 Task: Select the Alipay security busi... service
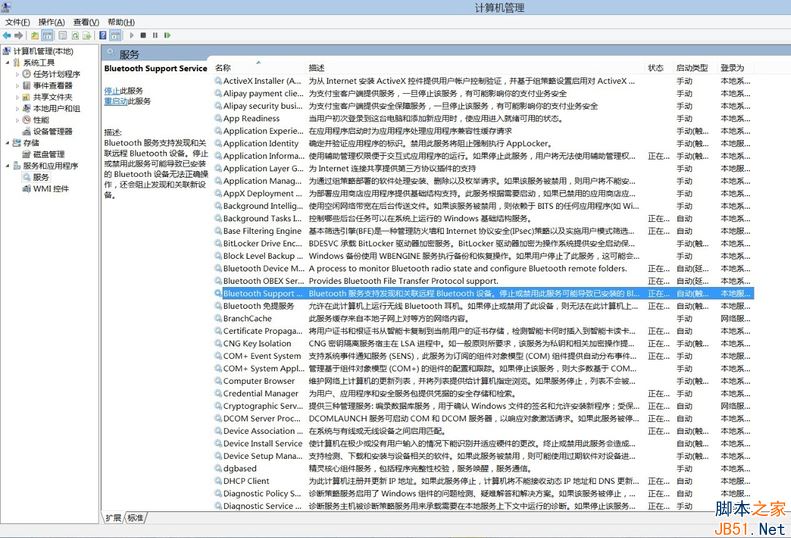point(484,106)
